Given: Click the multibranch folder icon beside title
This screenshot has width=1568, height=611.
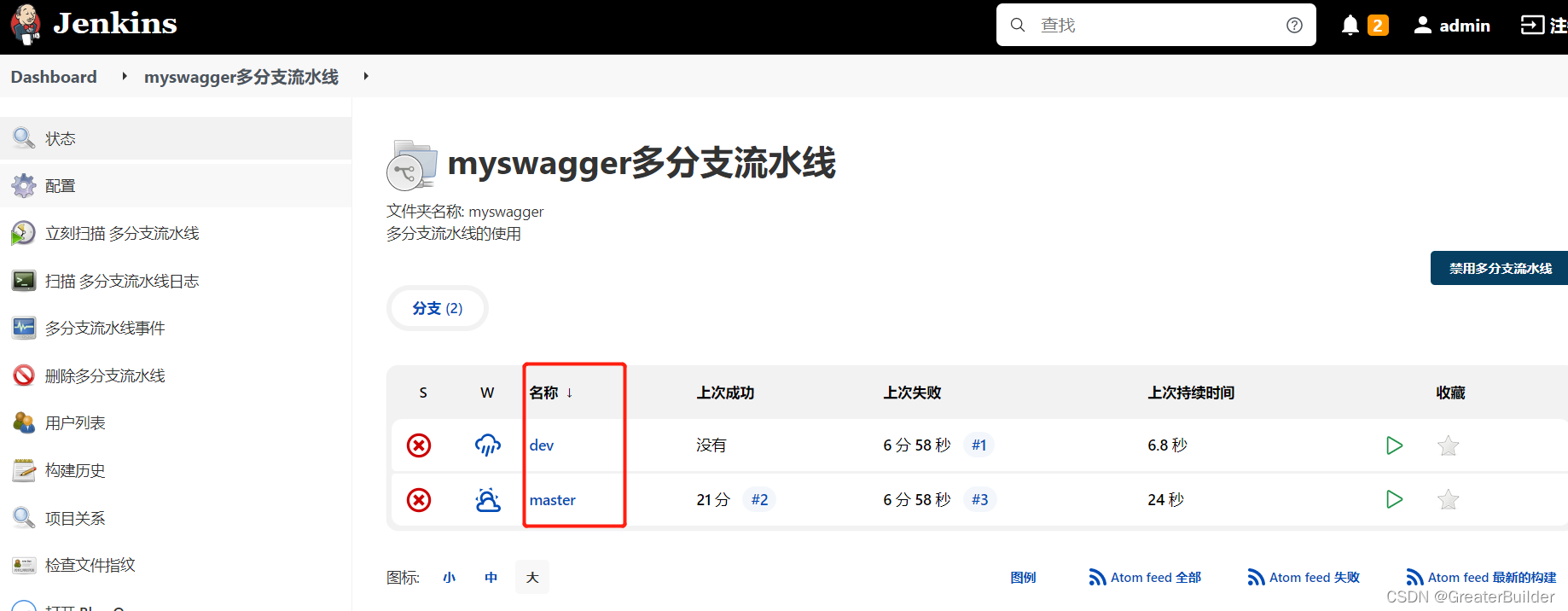Looking at the screenshot, I should point(411,165).
